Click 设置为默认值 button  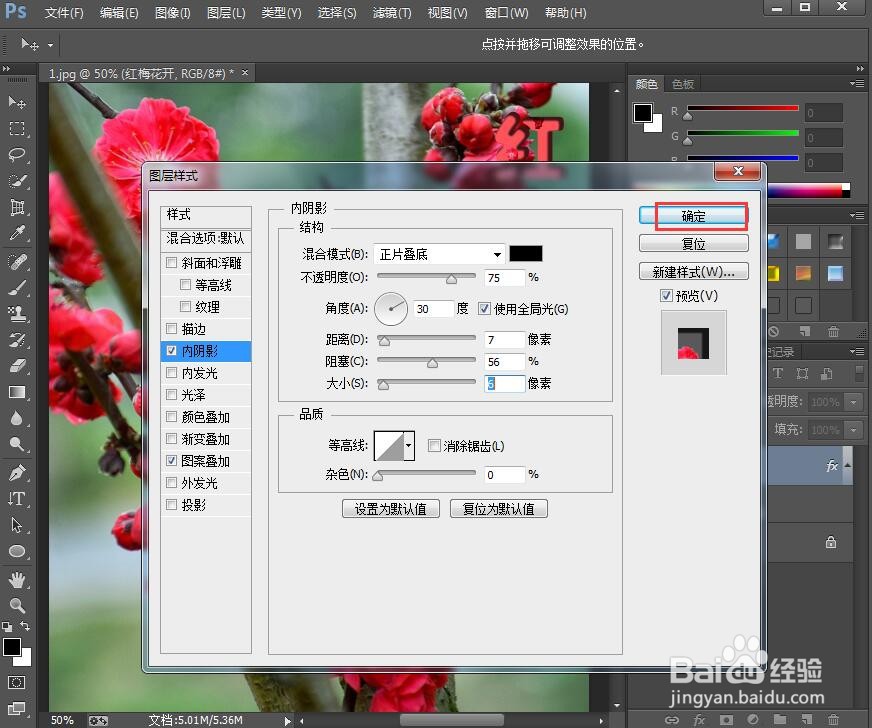[390, 508]
